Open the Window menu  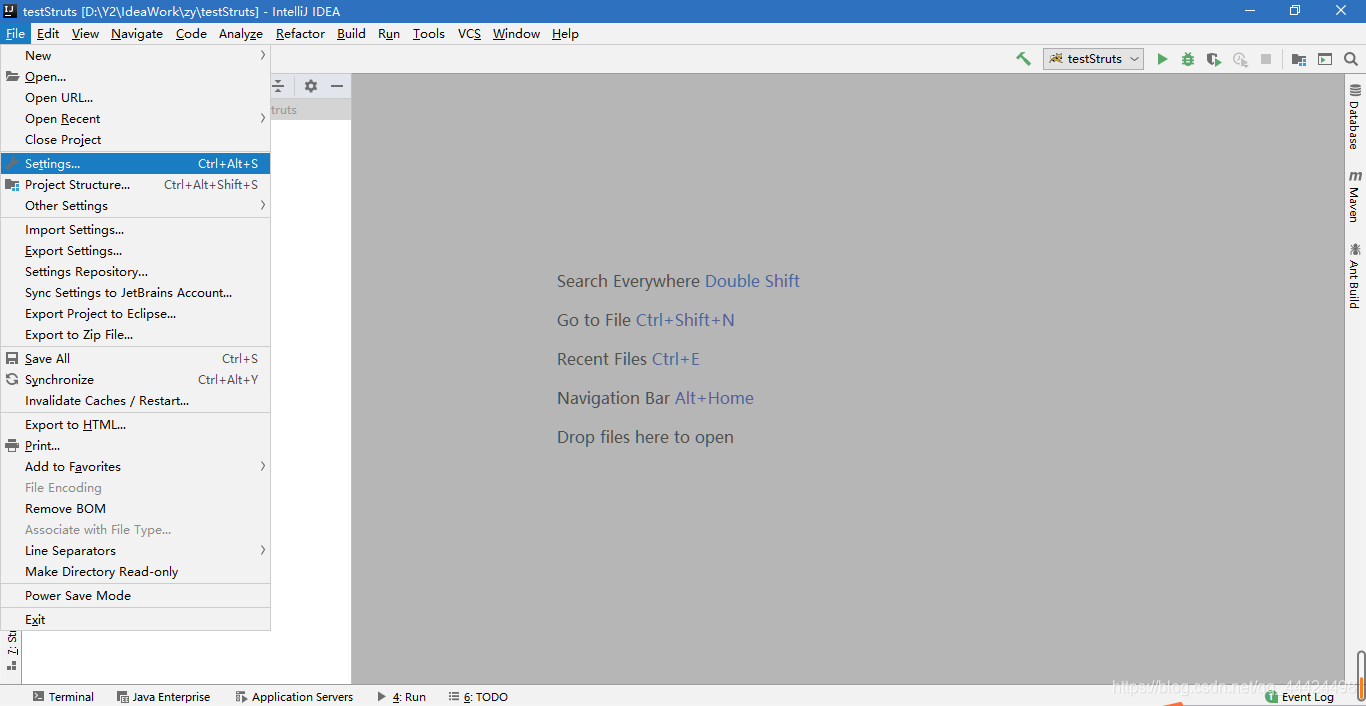[x=516, y=34]
